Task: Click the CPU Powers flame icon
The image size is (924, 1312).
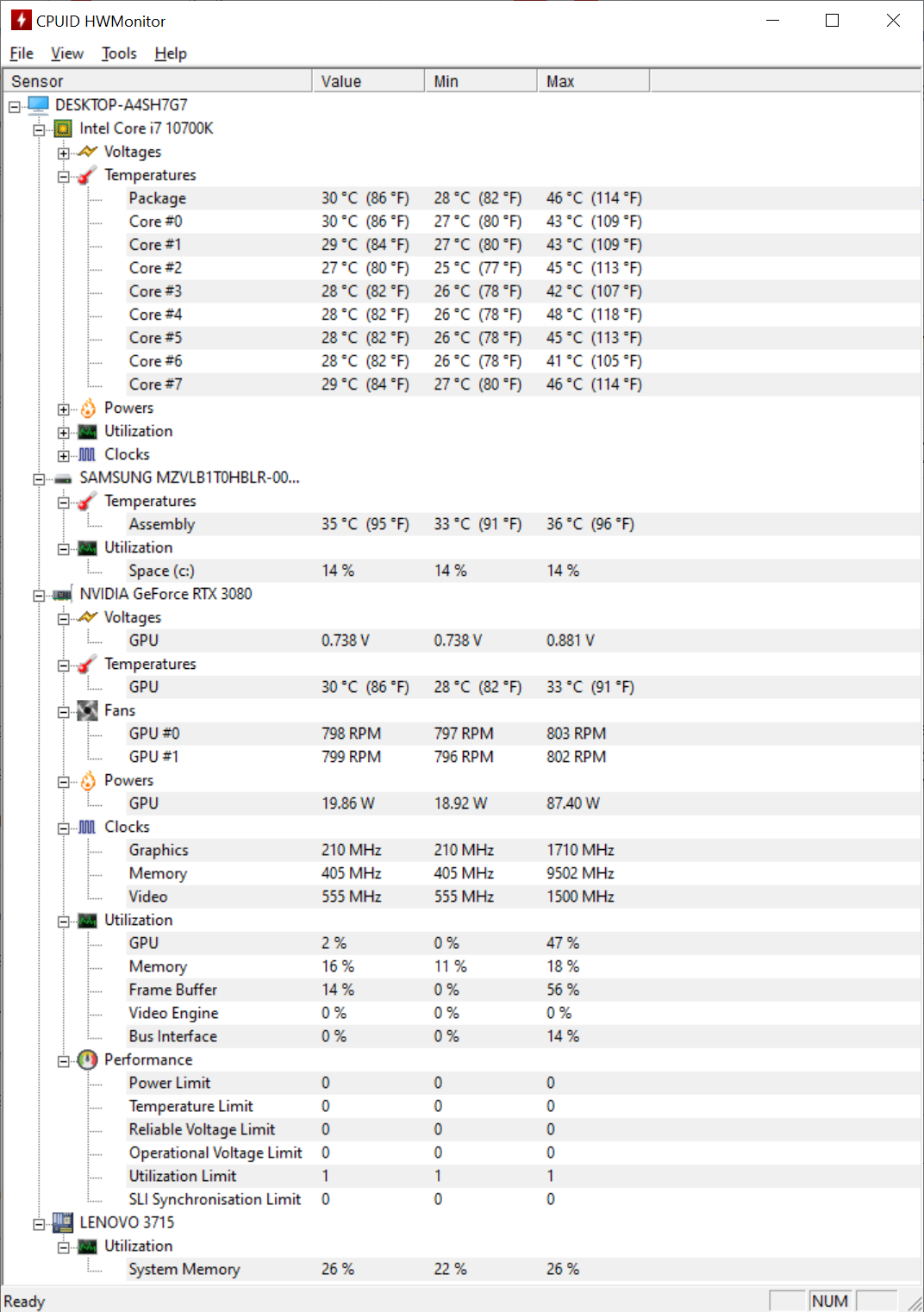Action: (x=87, y=409)
